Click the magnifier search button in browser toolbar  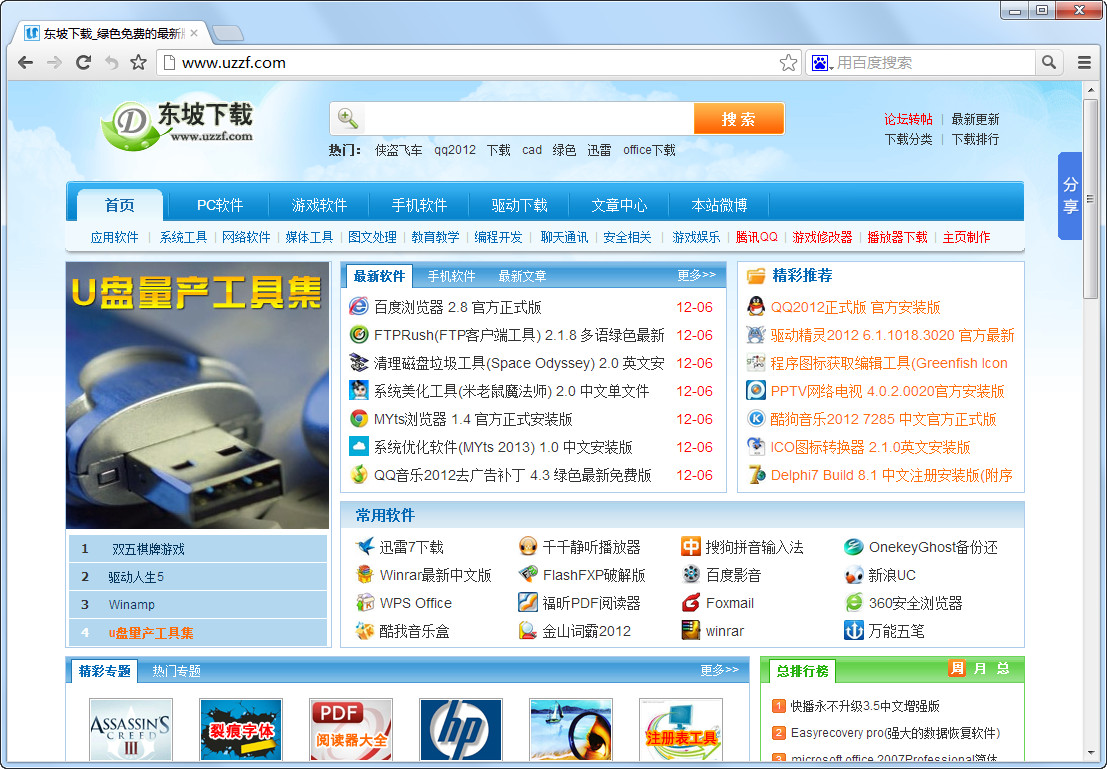[x=1049, y=63]
